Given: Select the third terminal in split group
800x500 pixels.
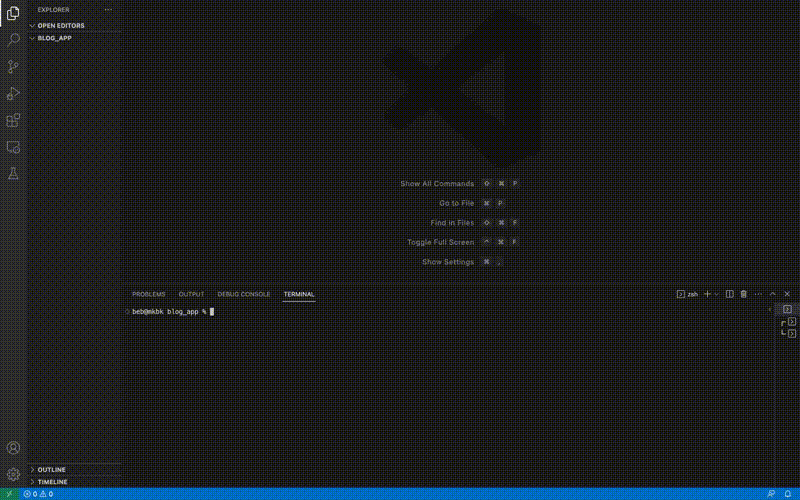Looking at the screenshot, I should point(791,334).
